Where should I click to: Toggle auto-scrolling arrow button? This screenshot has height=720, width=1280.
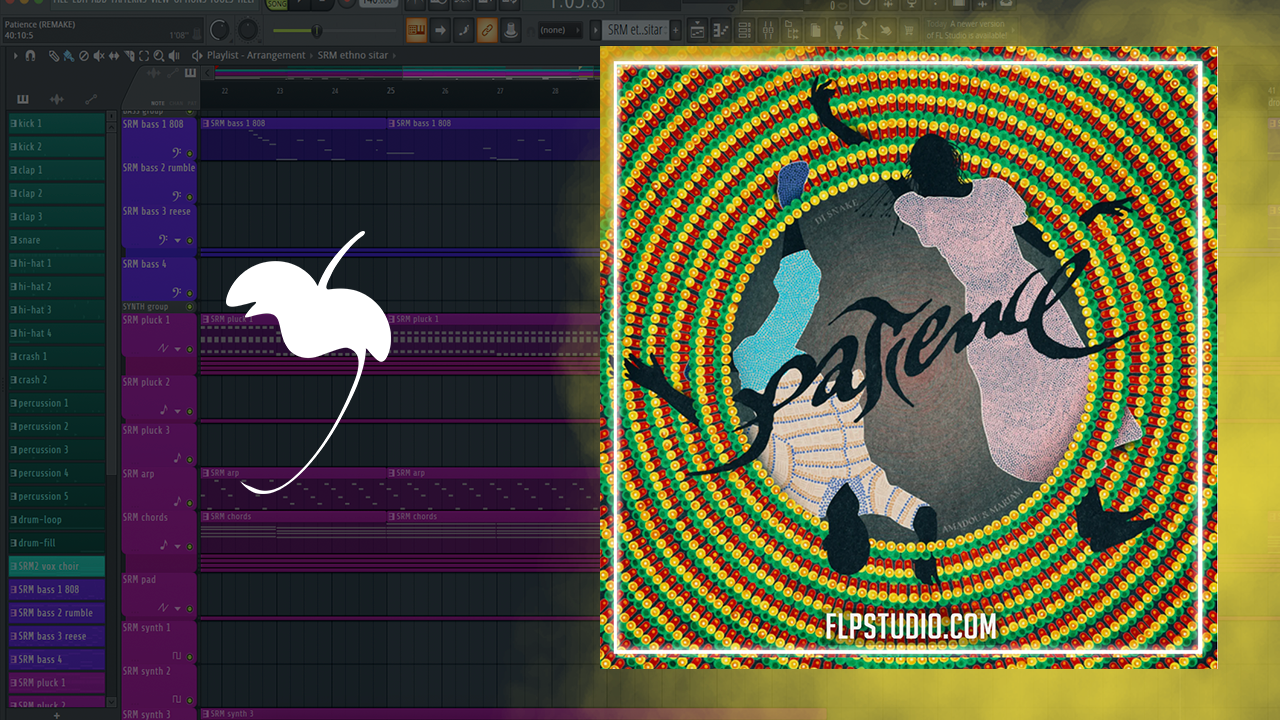tap(440, 30)
